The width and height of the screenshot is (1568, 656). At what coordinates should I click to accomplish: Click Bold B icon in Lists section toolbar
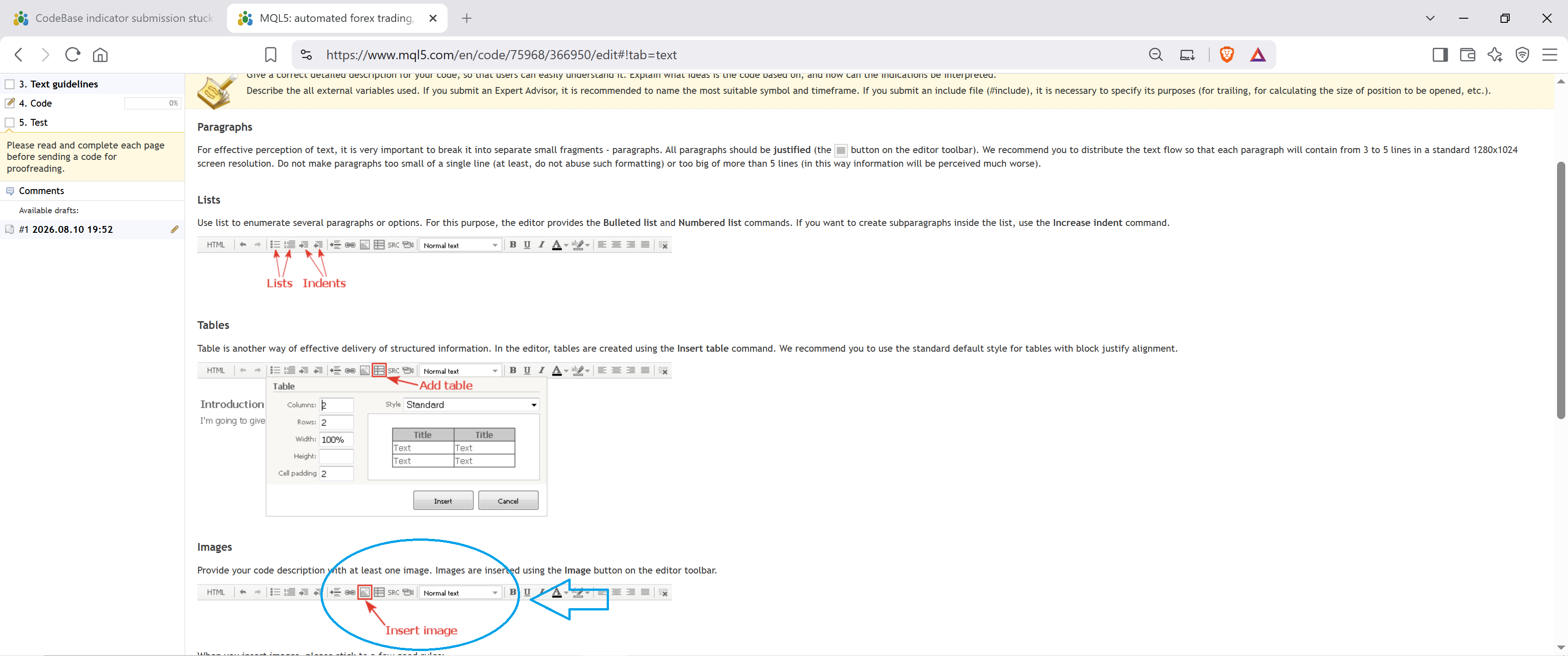512,245
